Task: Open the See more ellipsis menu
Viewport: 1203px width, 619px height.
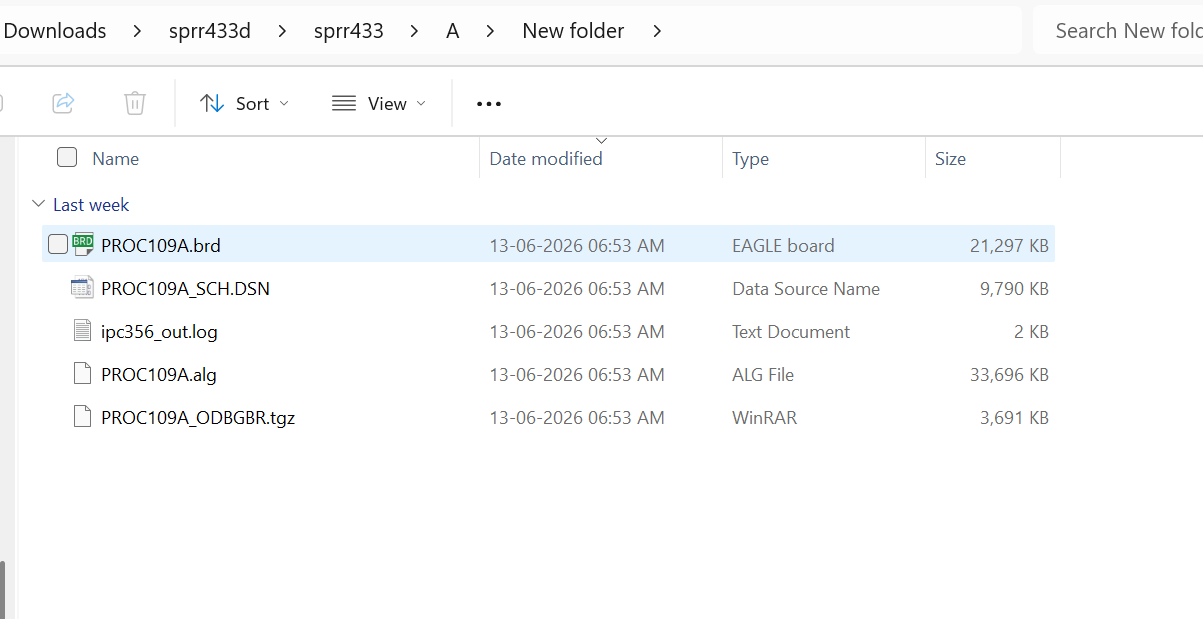Action: [x=488, y=104]
